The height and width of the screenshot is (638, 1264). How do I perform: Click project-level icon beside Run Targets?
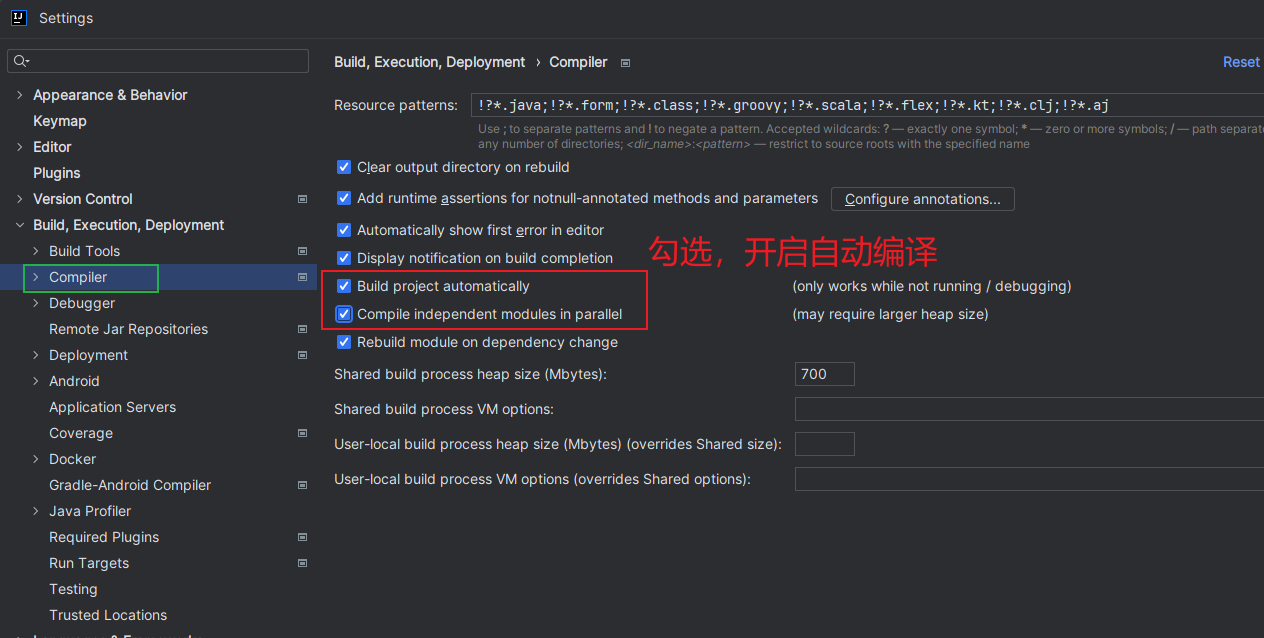click(302, 563)
